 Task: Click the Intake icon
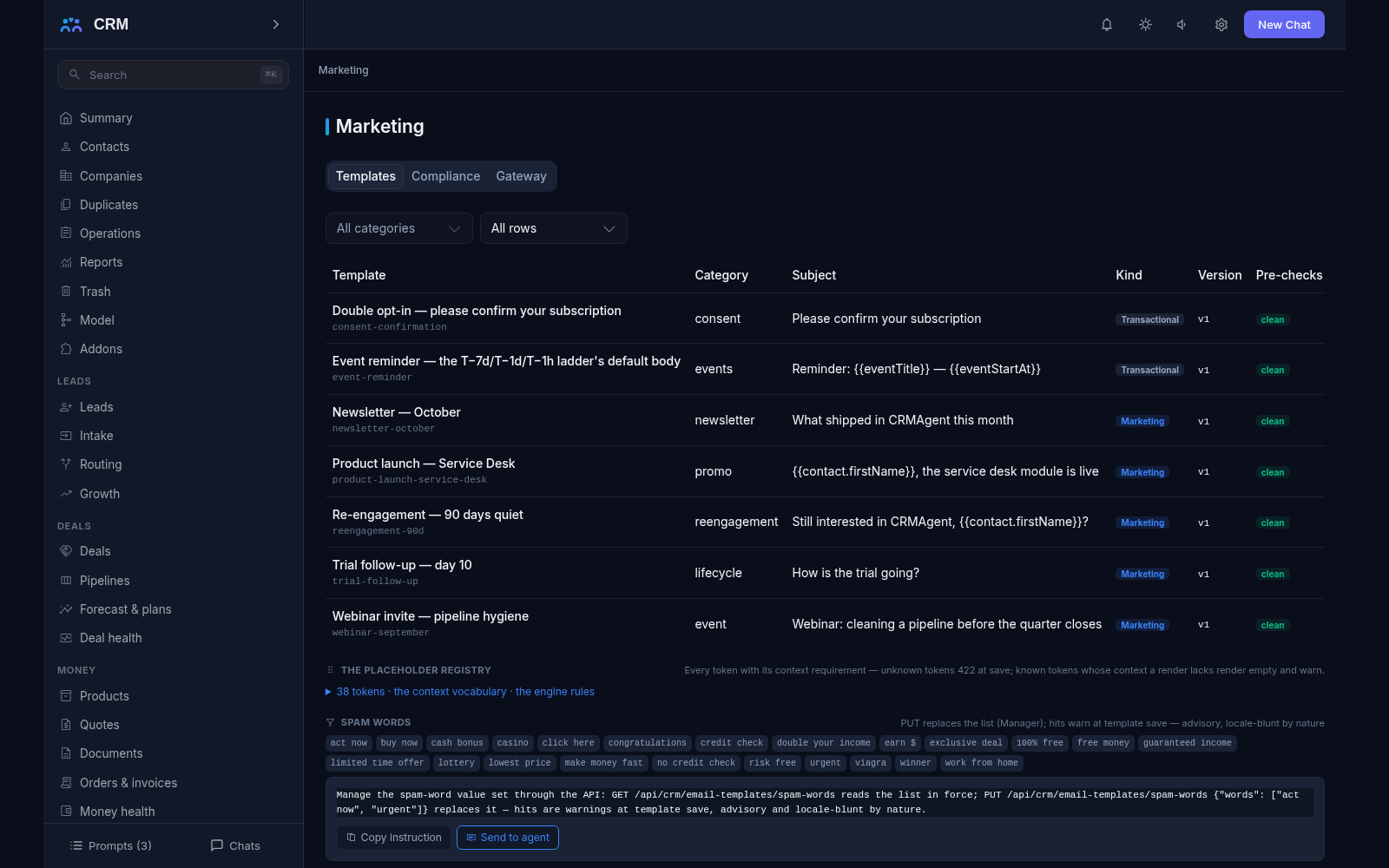click(66, 436)
